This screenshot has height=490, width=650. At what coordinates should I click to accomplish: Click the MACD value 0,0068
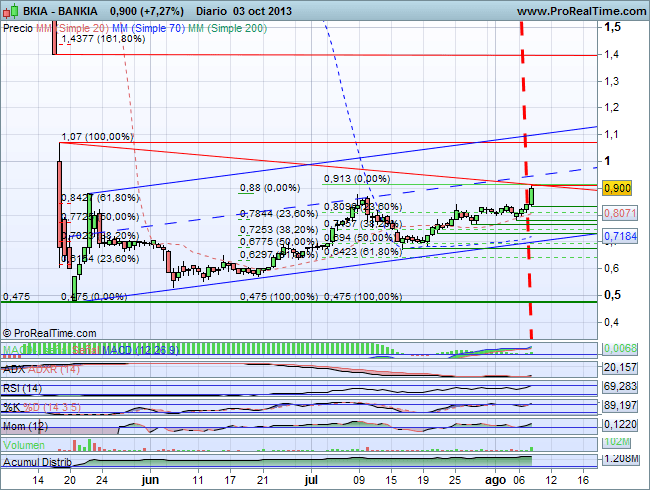tap(620, 348)
